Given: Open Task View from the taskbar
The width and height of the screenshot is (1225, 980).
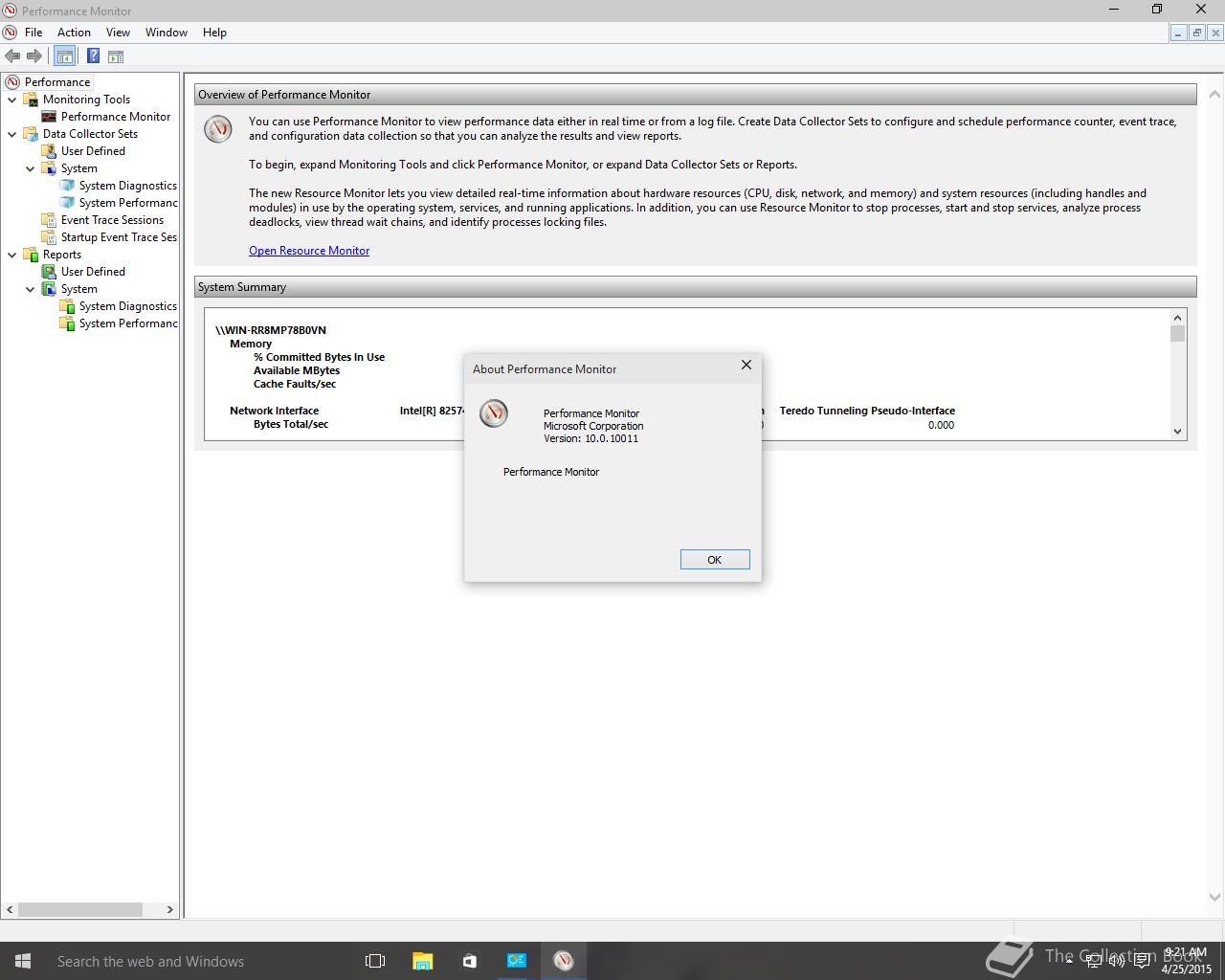Looking at the screenshot, I should [375, 961].
